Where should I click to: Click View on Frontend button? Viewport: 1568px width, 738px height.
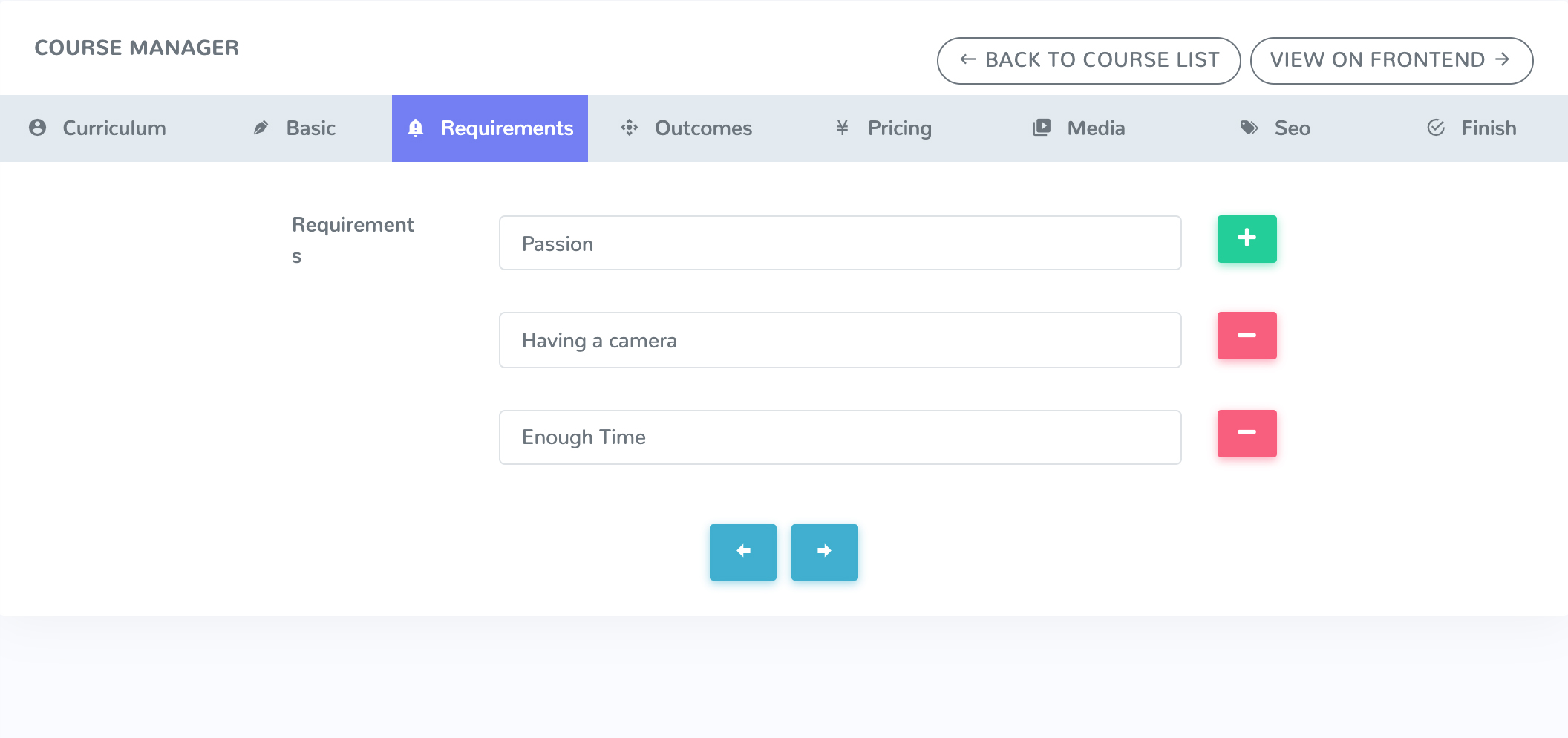click(x=1391, y=60)
